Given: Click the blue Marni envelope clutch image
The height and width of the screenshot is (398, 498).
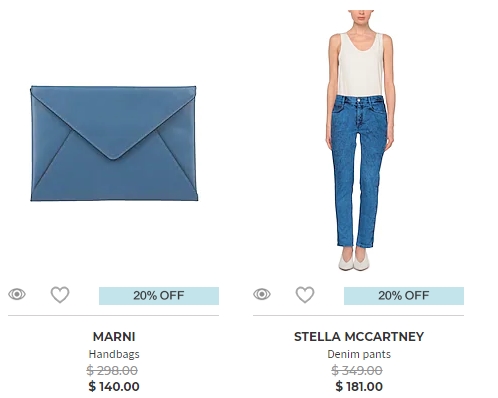Looking at the screenshot, I should pyautogui.click(x=114, y=143).
